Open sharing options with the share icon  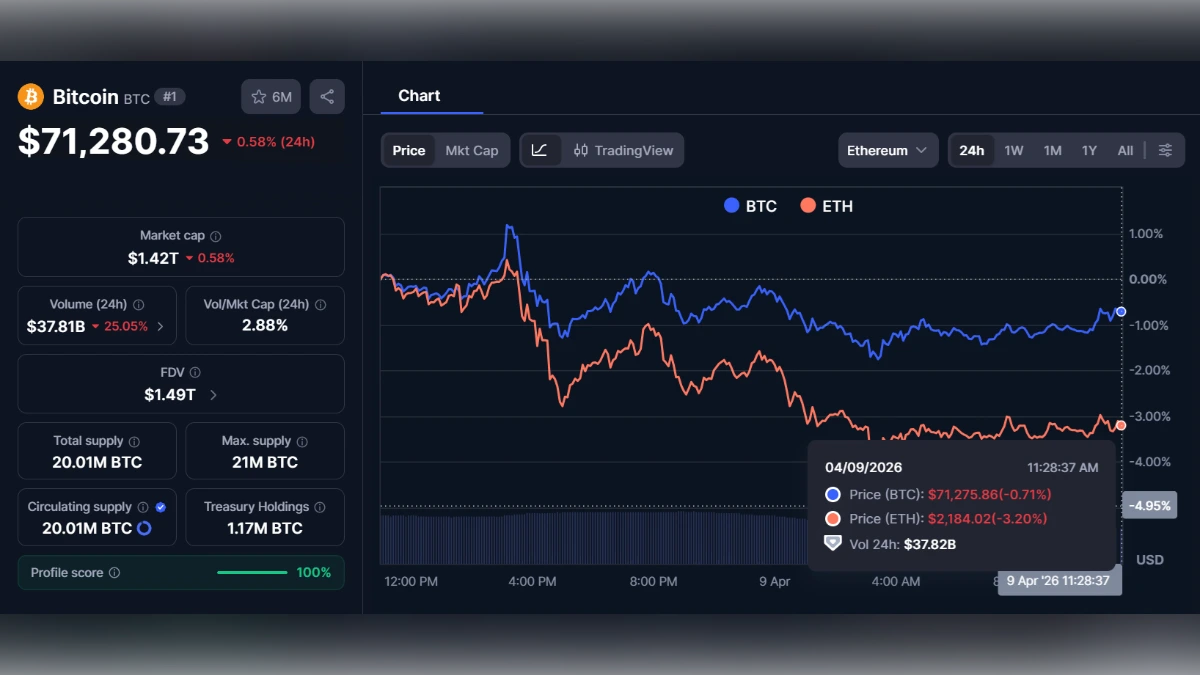pyautogui.click(x=326, y=96)
